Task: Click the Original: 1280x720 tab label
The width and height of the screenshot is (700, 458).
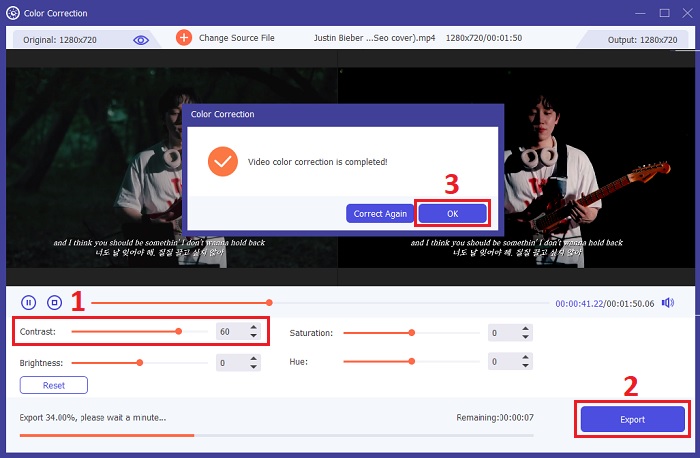Action: [60, 40]
